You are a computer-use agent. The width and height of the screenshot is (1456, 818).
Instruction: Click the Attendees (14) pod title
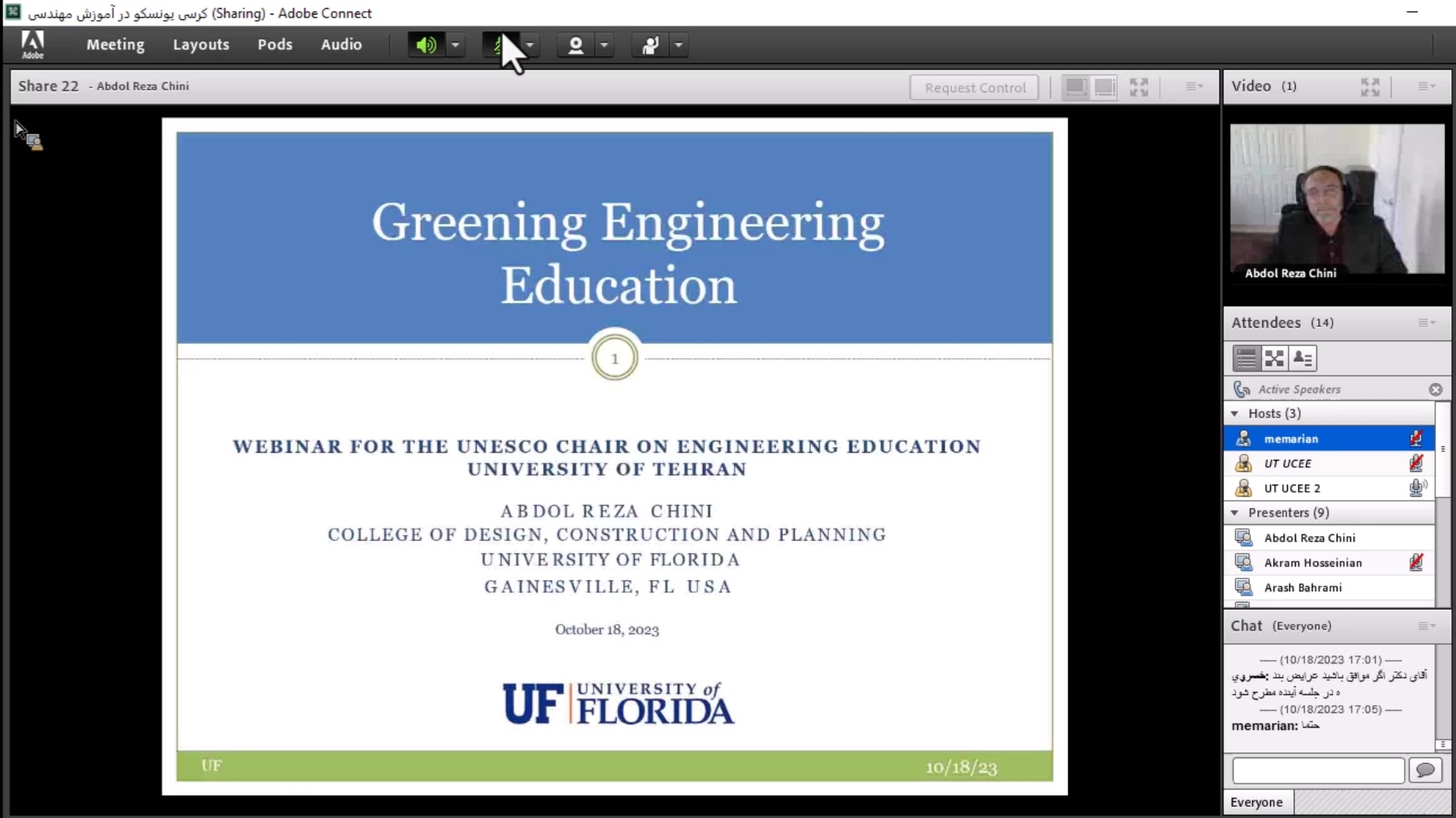1282,323
